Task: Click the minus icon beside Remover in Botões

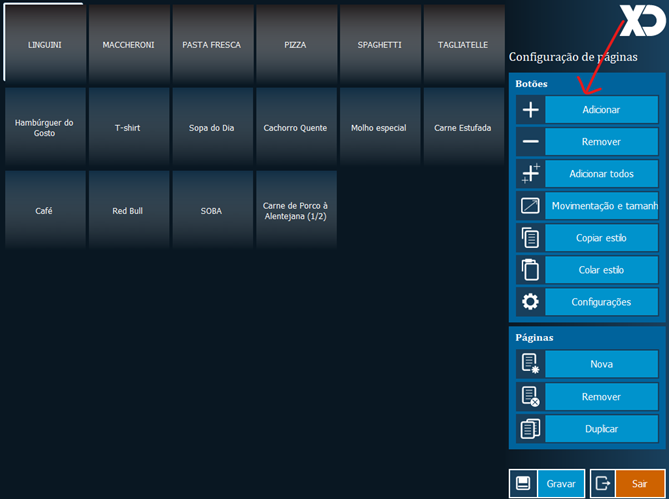Action: 530,142
